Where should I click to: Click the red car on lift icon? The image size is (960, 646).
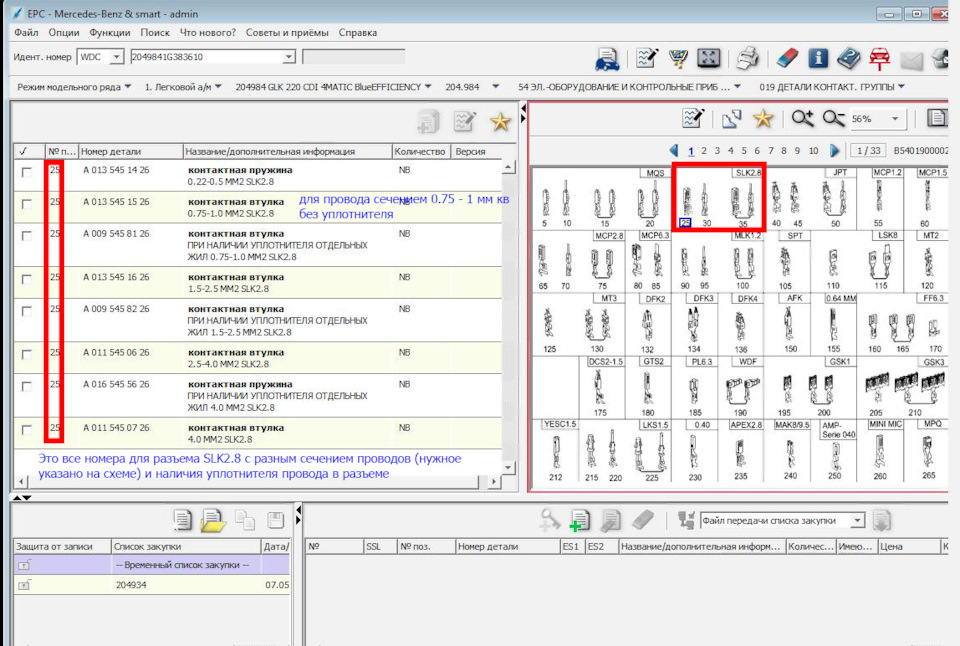coord(880,58)
